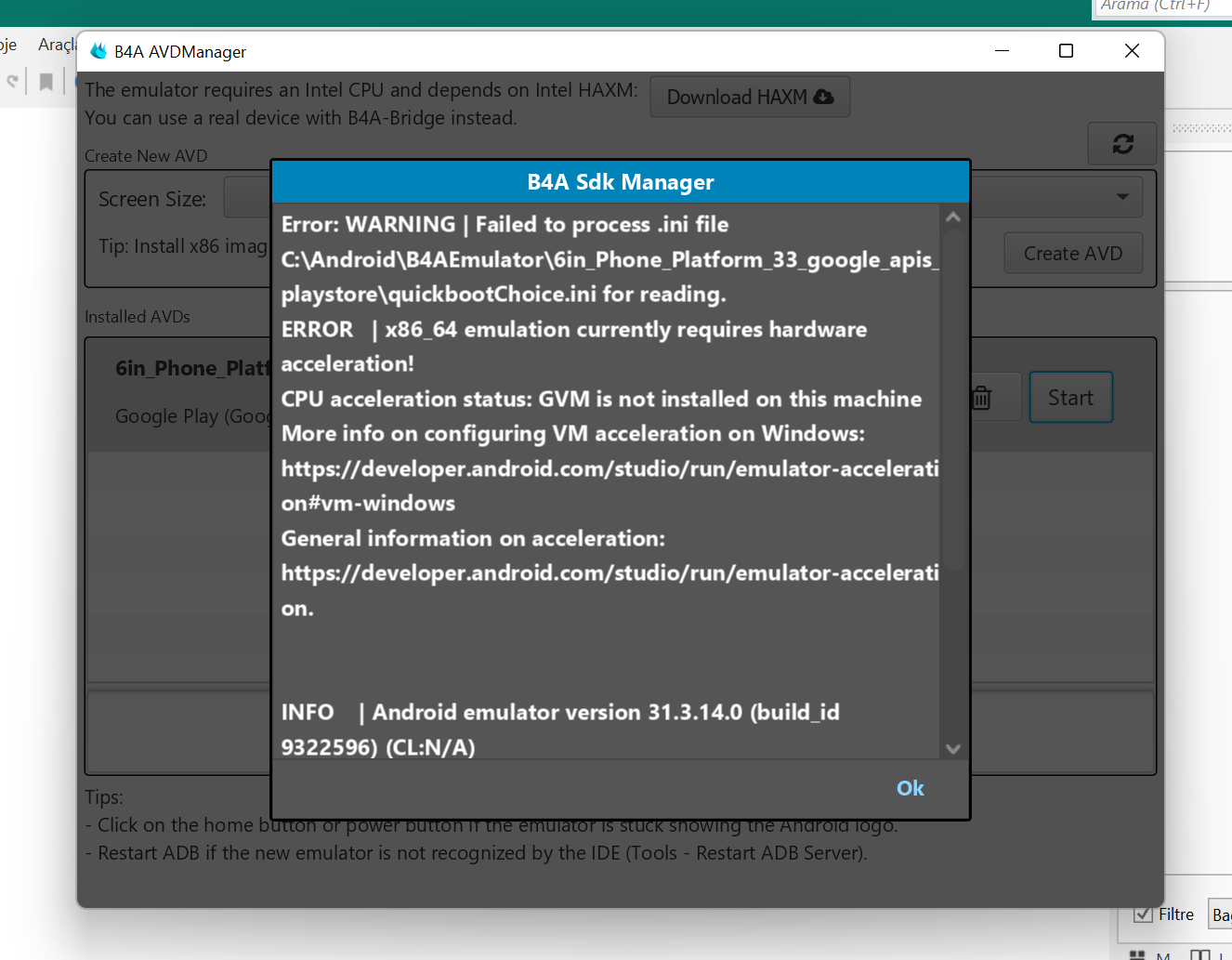Click the "Google Play" AVD description text

pos(192,416)
